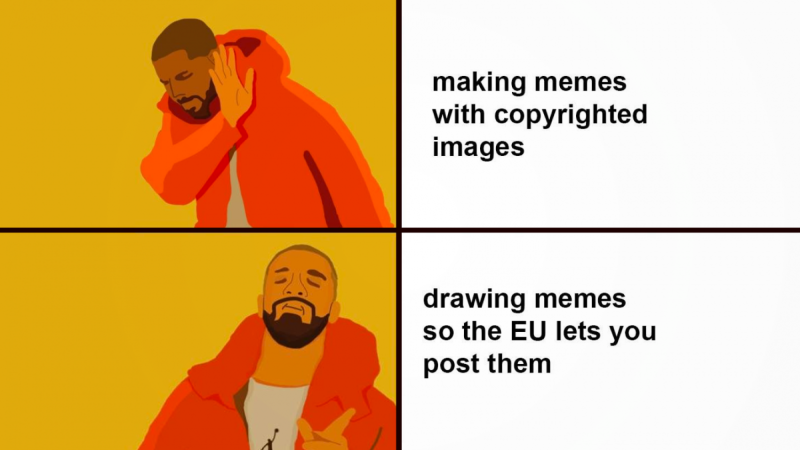Click the "making memes" caption line
This screenshot has width=800, height=450.
529,82
